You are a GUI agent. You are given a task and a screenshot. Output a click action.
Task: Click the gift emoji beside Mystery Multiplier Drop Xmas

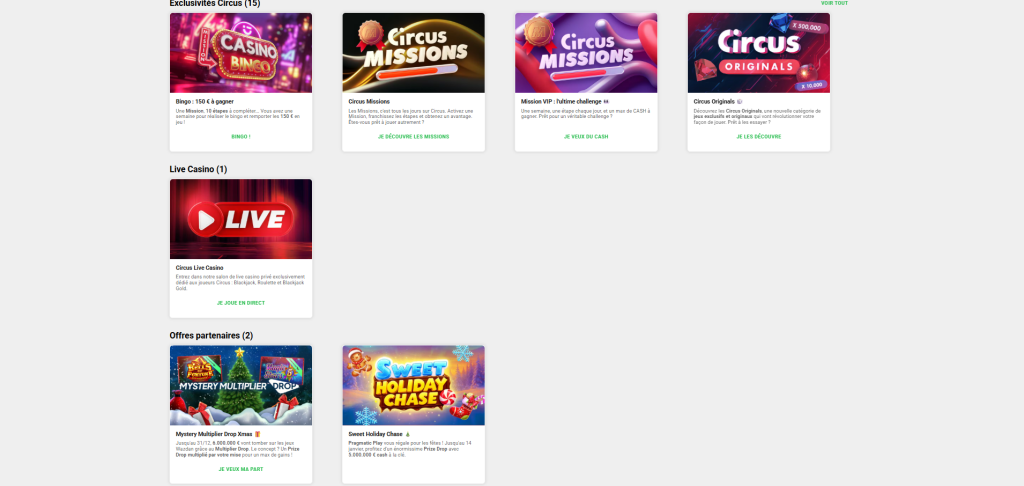257,434
